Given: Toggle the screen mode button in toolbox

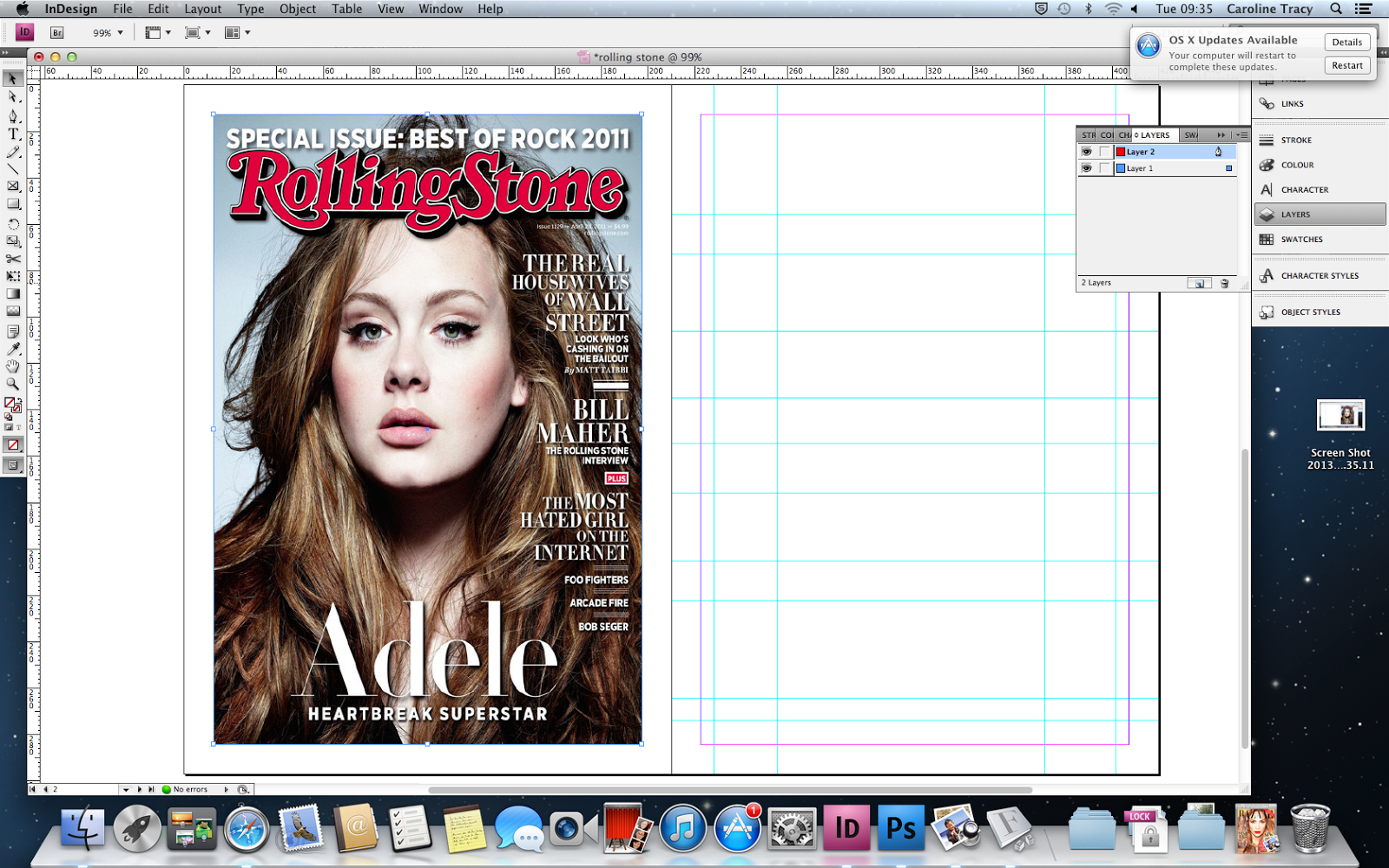Looking at the screenshot, I should [13, 465].
